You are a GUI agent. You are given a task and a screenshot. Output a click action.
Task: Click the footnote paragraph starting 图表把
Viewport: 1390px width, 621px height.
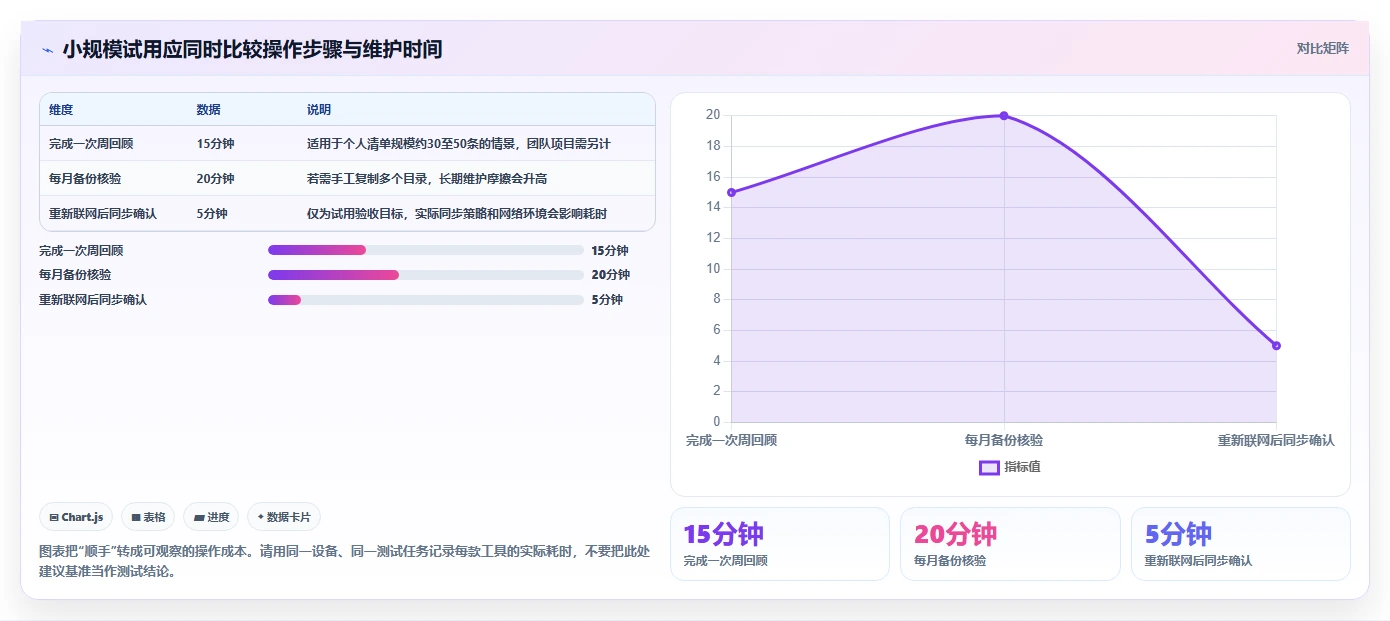click(344, 561)
